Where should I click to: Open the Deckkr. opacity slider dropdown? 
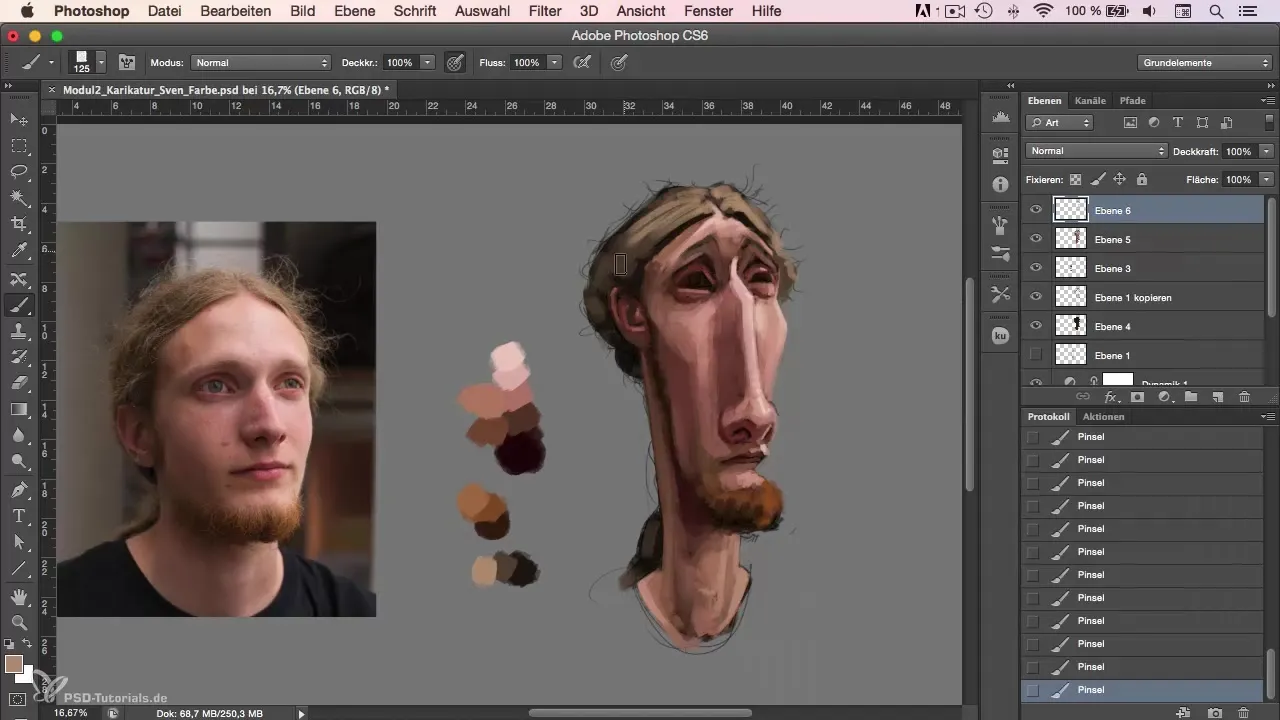428,62
